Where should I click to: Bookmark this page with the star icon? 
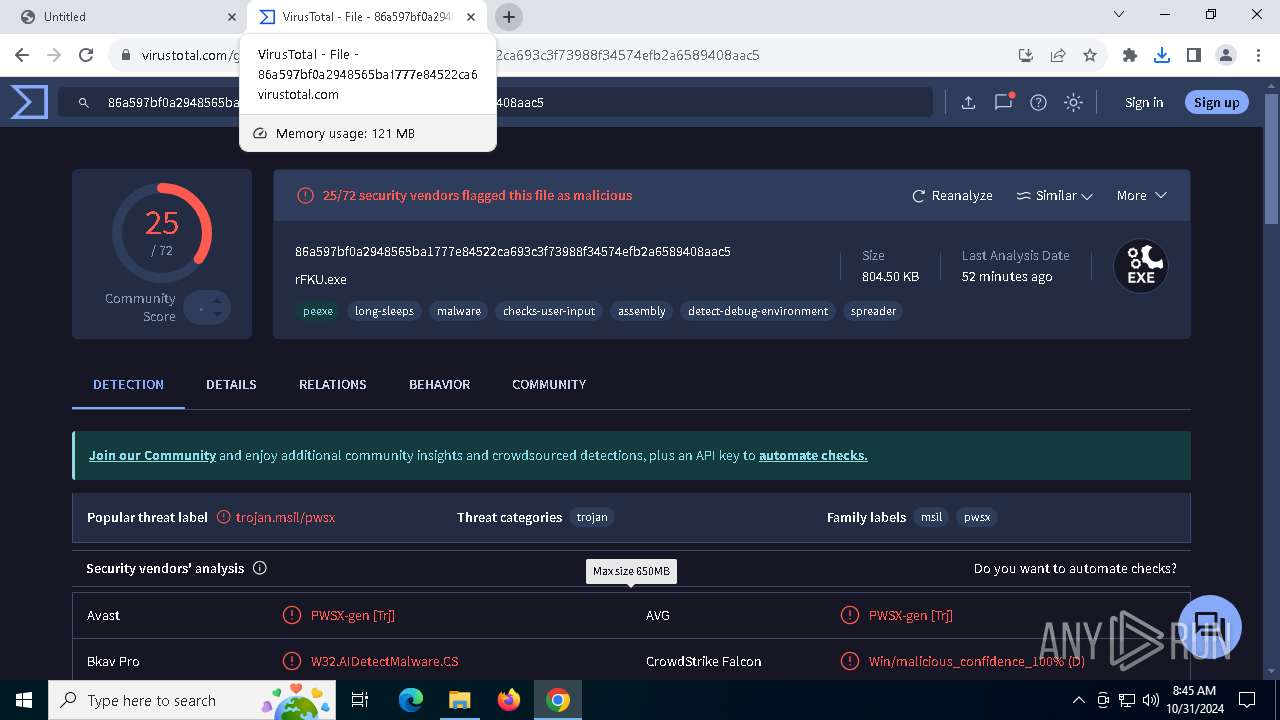click(1090, 55)
